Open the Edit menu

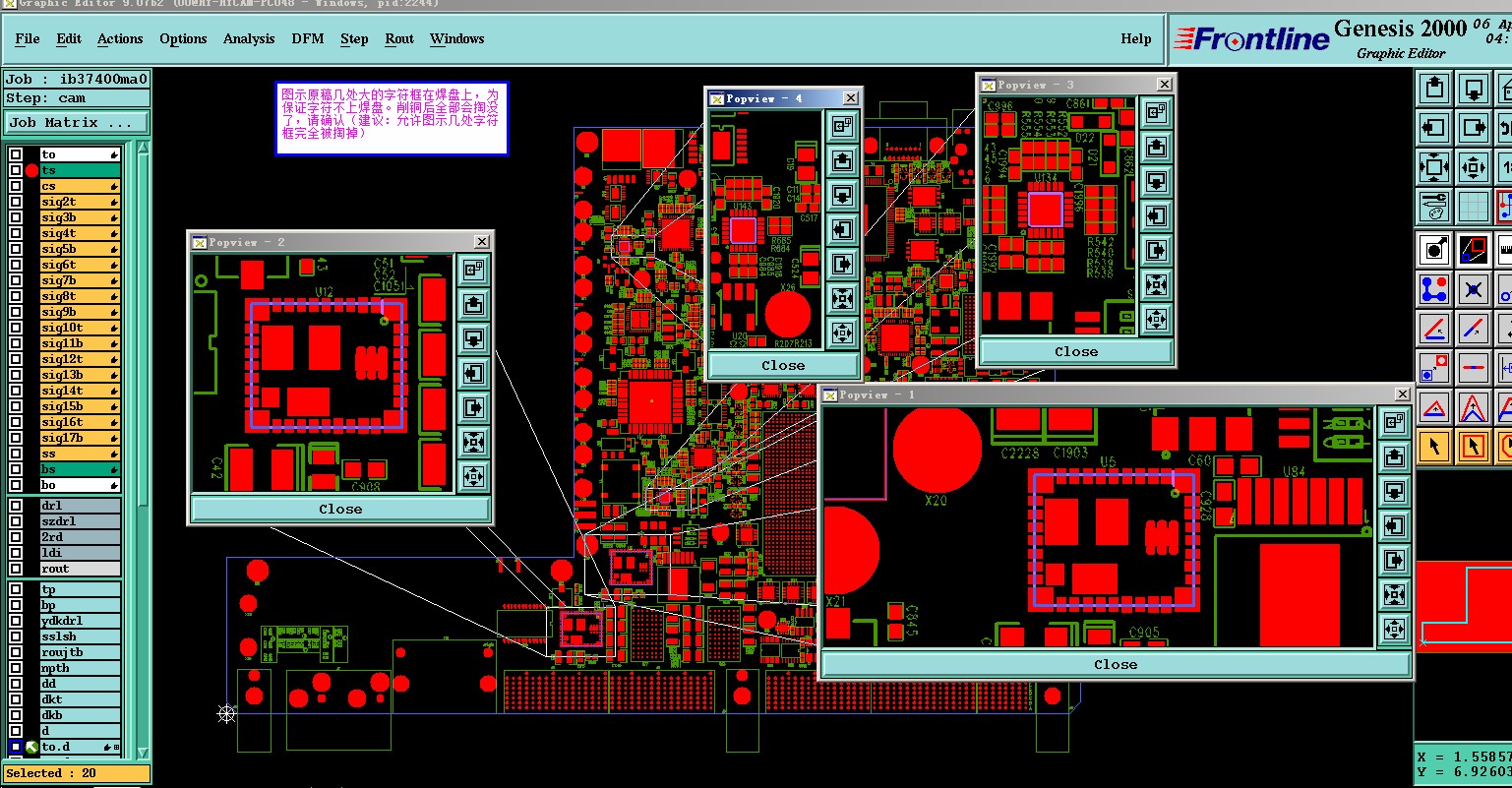[69, 39]
